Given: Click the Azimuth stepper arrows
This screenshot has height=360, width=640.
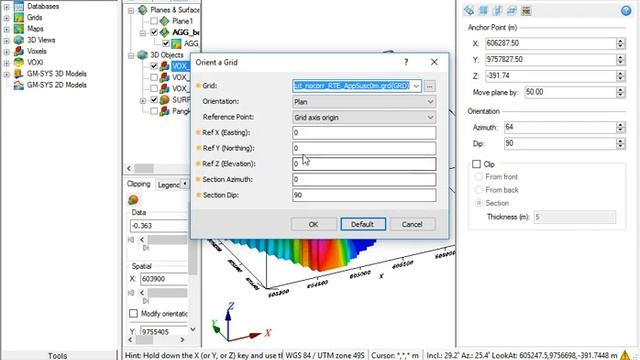Looking at the screenshot, I should [x=620, y=127].
